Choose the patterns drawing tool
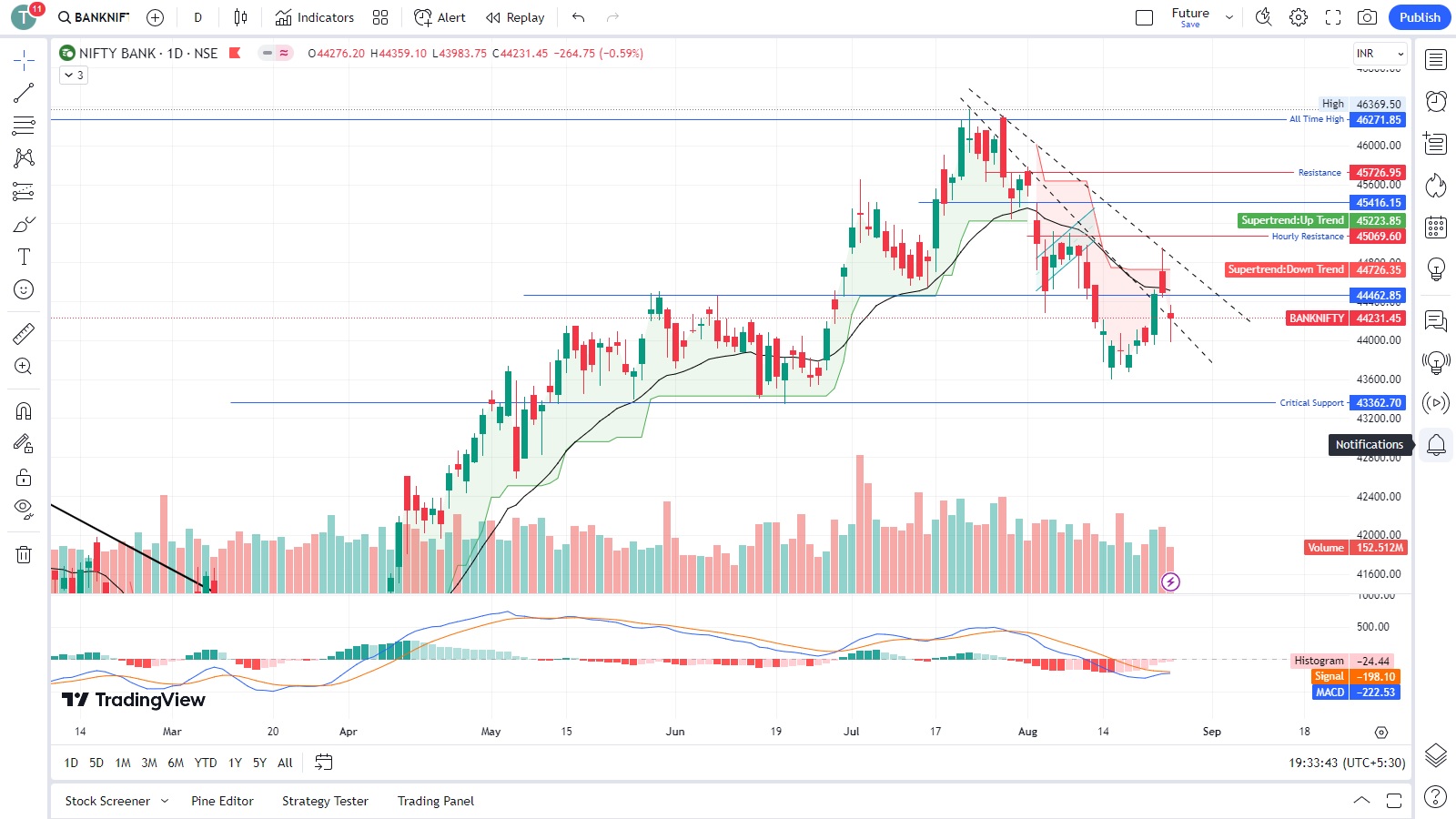The height and width of the screenshot is (819, 1456). coord(24,158)
